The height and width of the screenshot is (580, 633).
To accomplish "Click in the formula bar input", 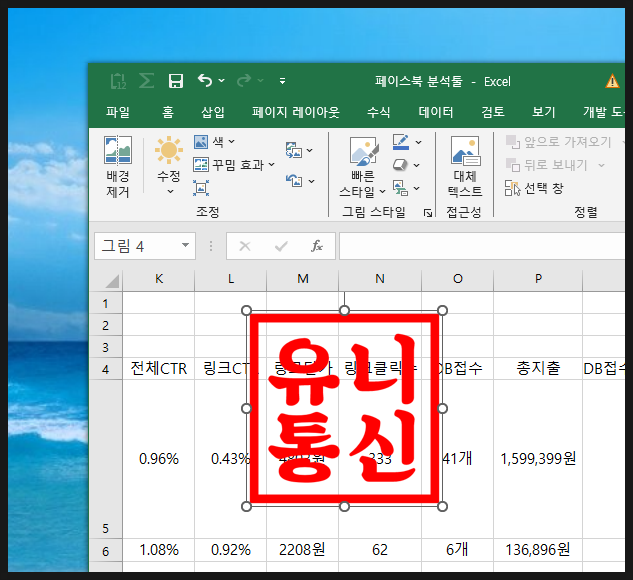I will [482, 246].
